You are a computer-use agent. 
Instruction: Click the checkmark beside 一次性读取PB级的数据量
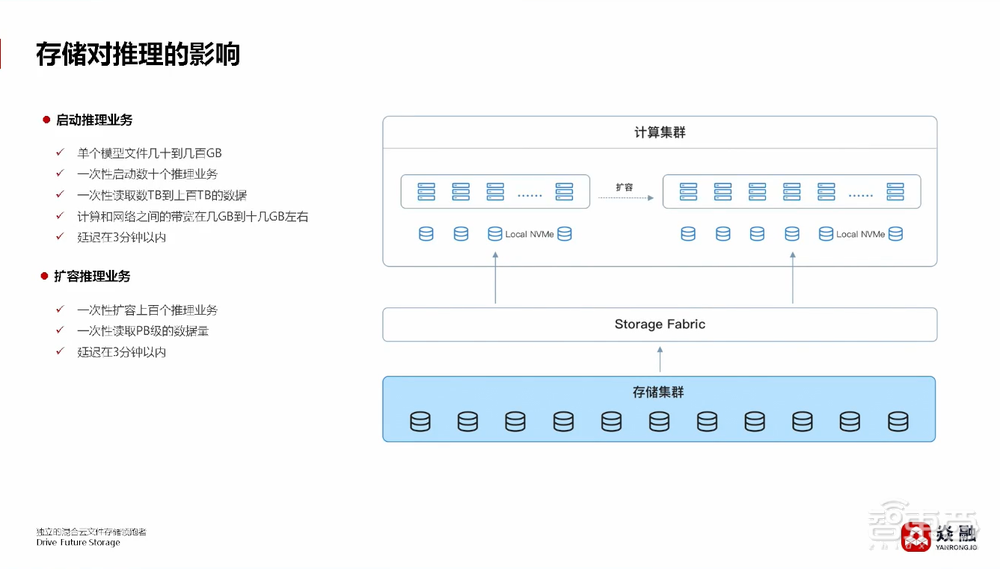click(61, 331)
